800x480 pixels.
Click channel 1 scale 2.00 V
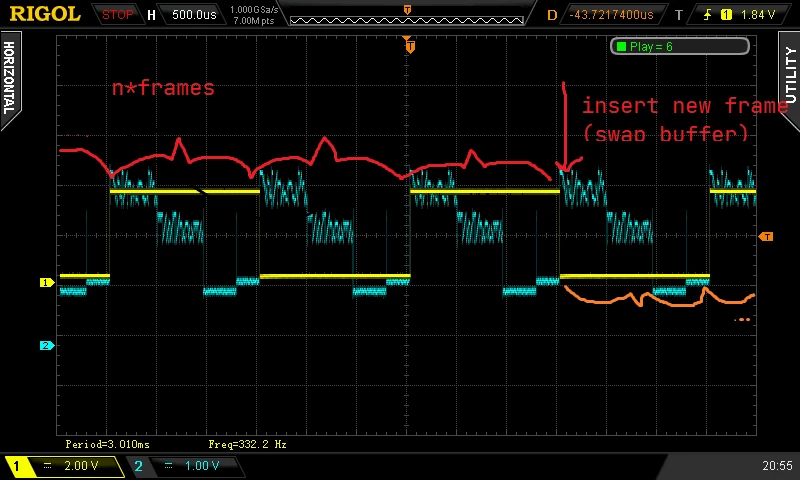click(x=81, y=466)
